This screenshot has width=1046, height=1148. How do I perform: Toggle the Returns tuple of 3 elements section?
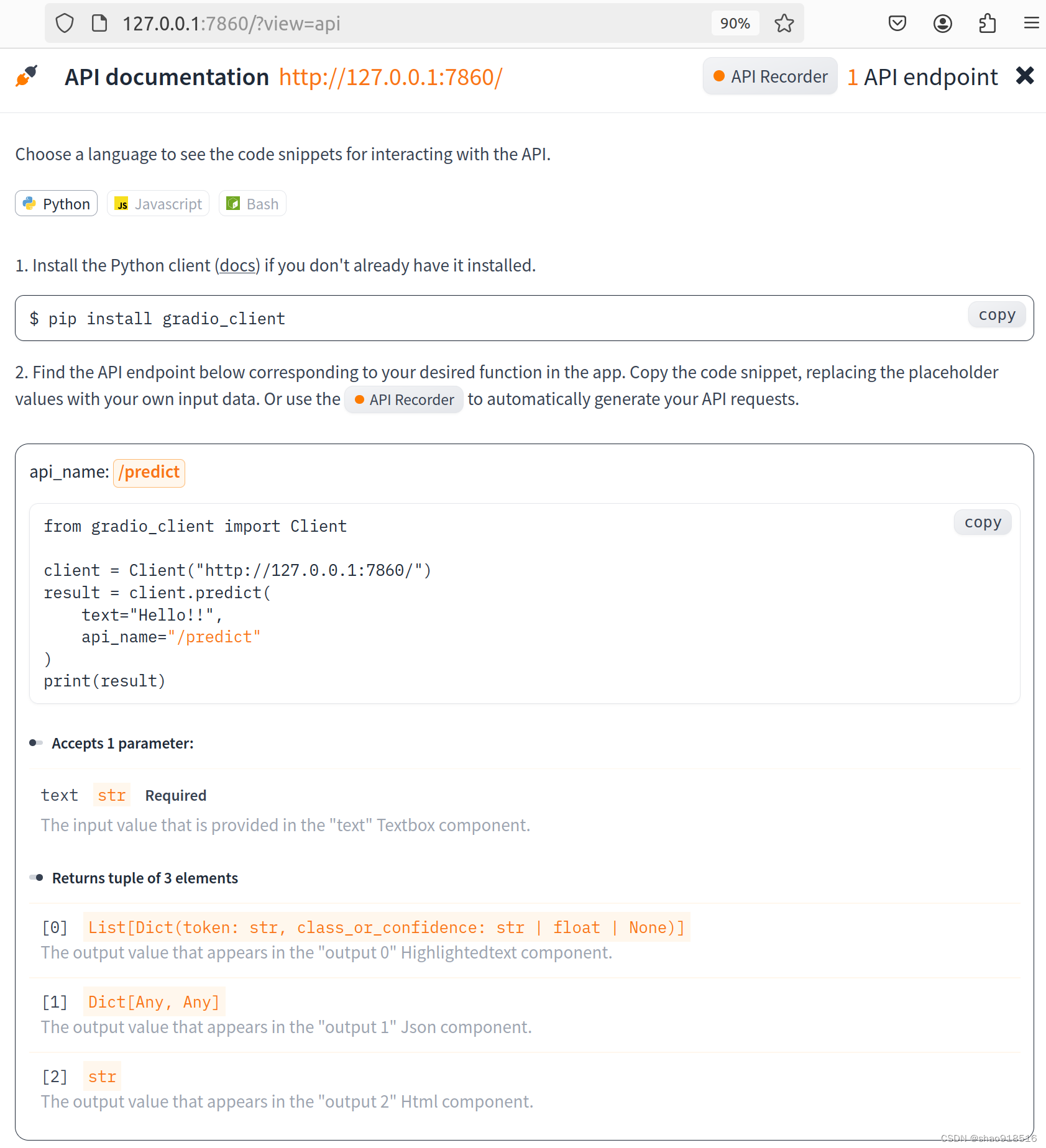(x=134, y=878)
